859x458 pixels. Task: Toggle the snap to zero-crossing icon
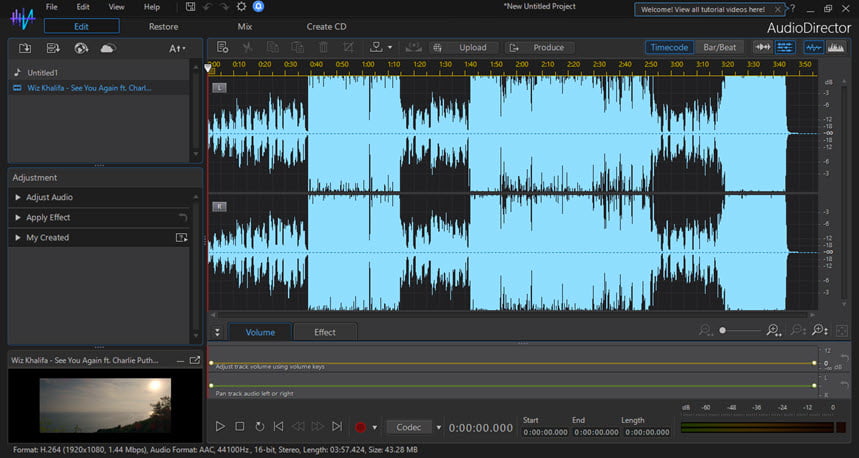(763, 48)
